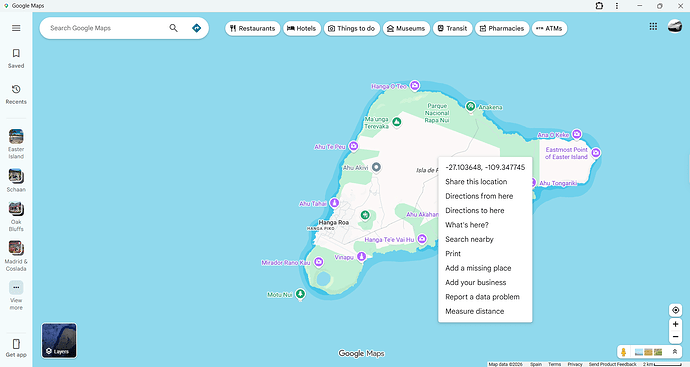Click the View more ellipsis button
The image size is (690, 367).
pos(16,287)
